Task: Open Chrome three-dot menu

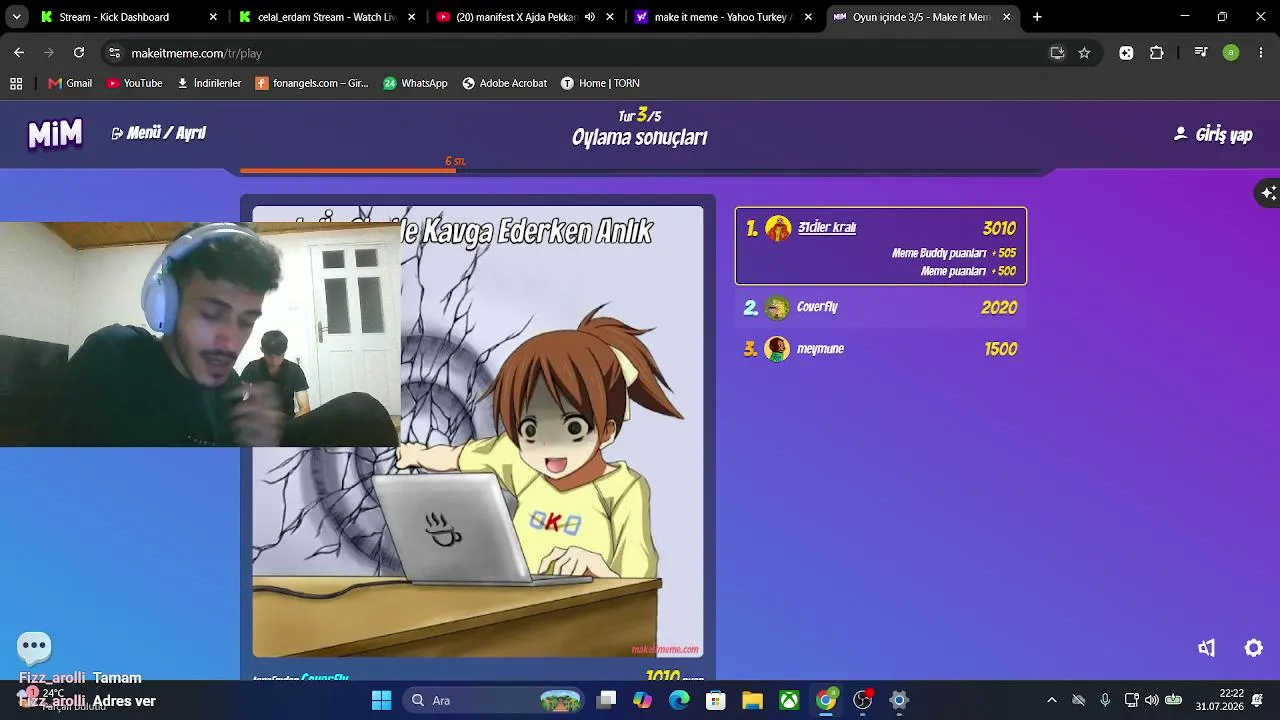Action: point(1261,53)
